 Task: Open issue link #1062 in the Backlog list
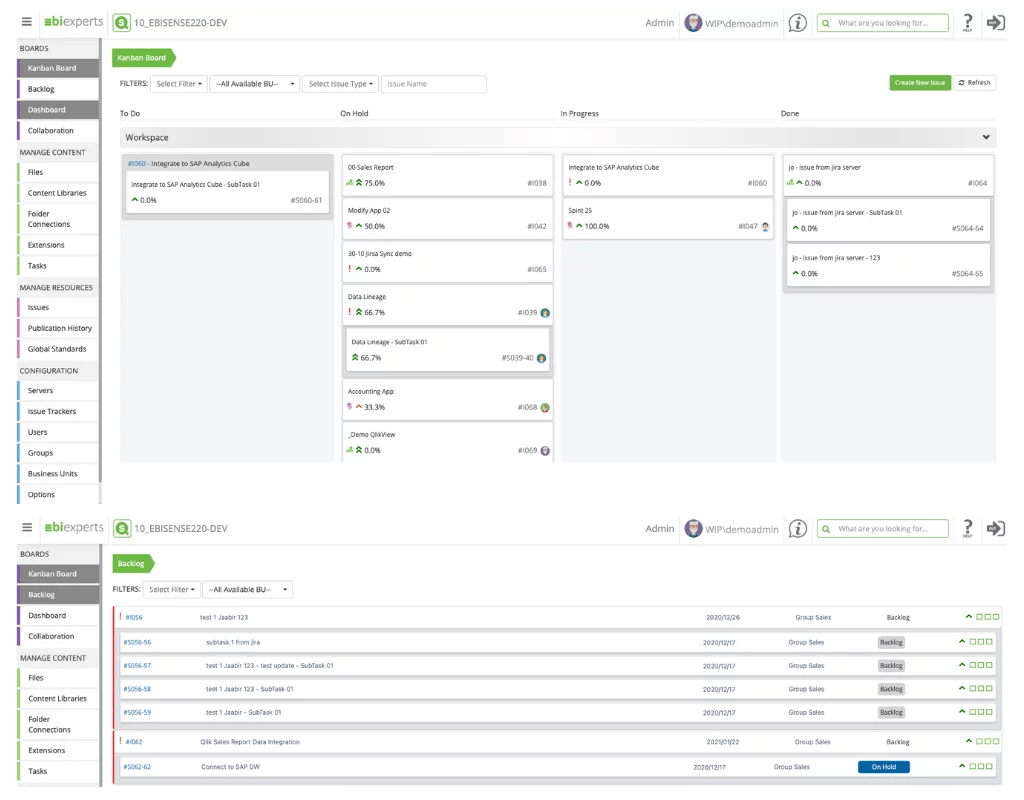point(134,742)
